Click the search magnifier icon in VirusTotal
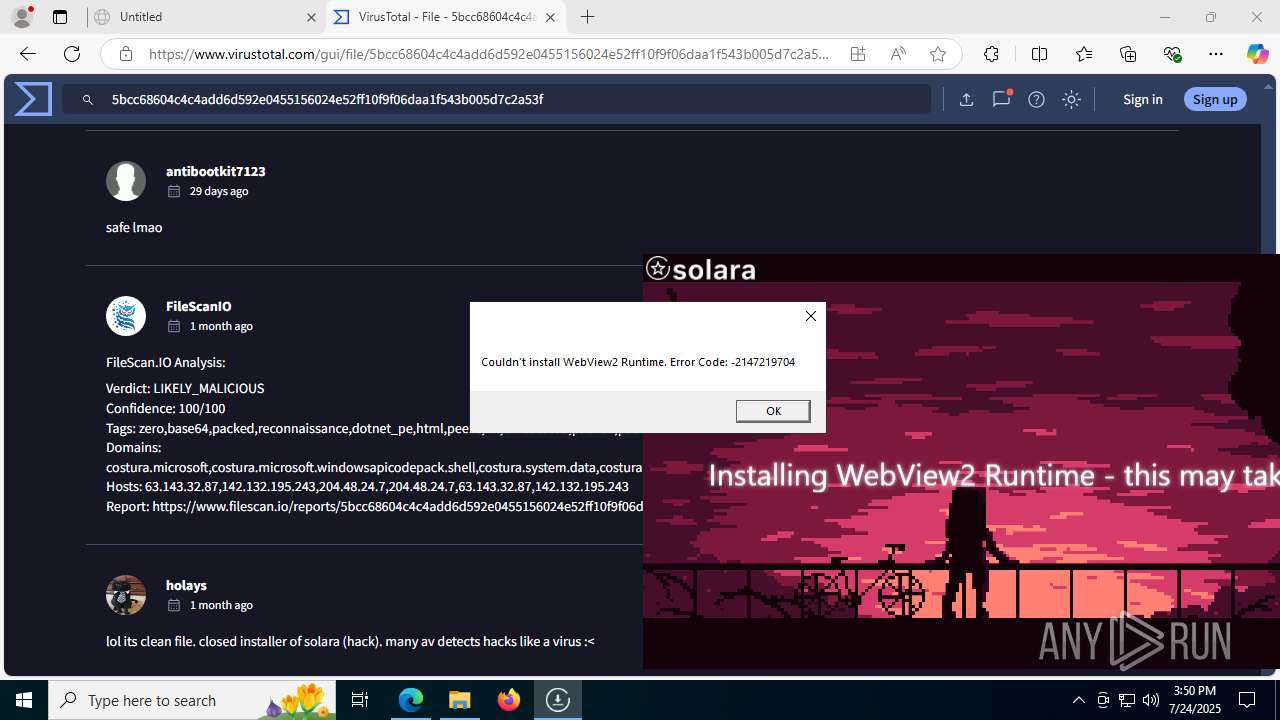 88,100
